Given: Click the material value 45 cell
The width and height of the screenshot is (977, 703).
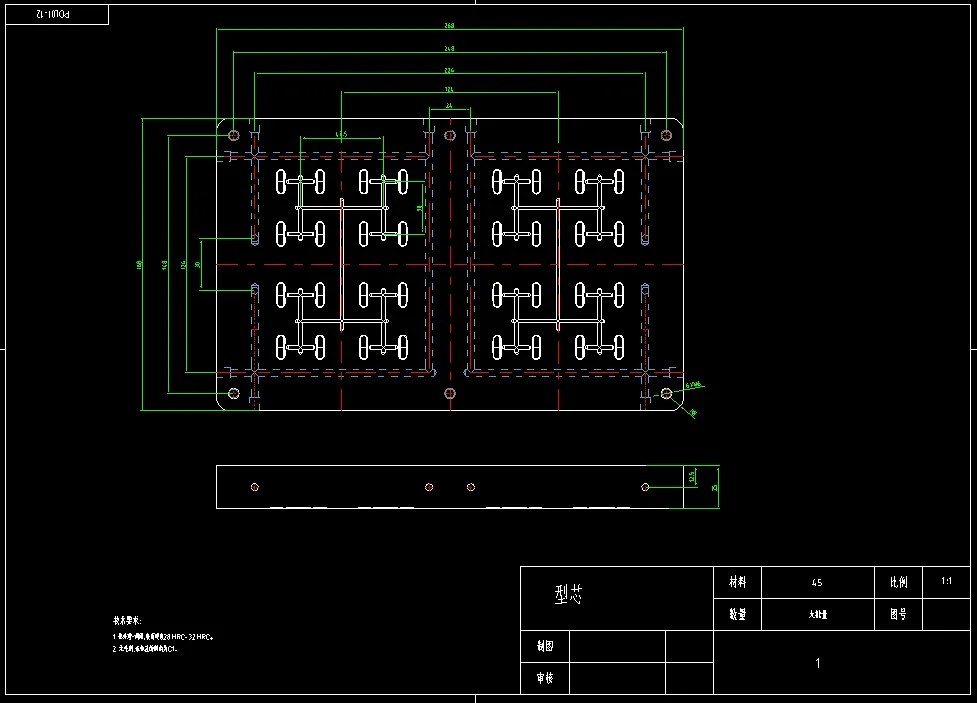Looking at the screenshot, I should (x=817, y=583).
